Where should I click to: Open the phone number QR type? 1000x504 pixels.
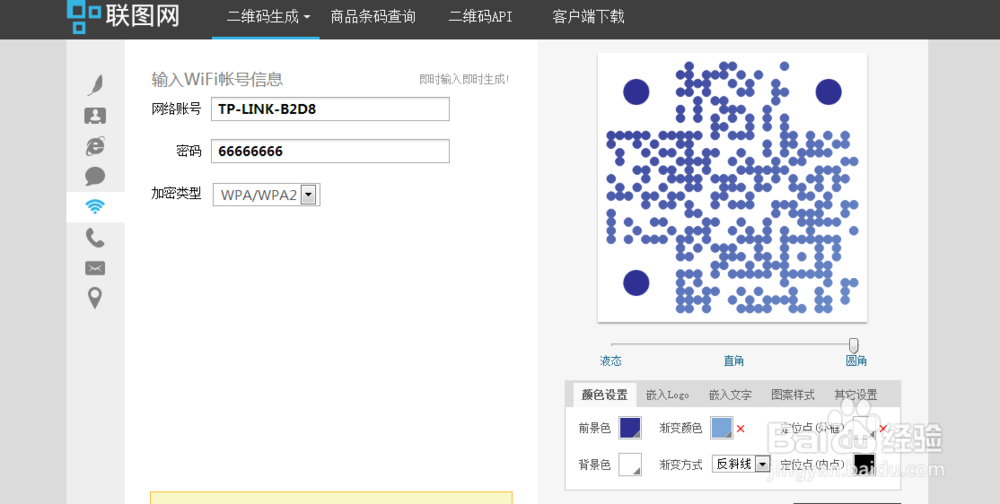point(95,238)
